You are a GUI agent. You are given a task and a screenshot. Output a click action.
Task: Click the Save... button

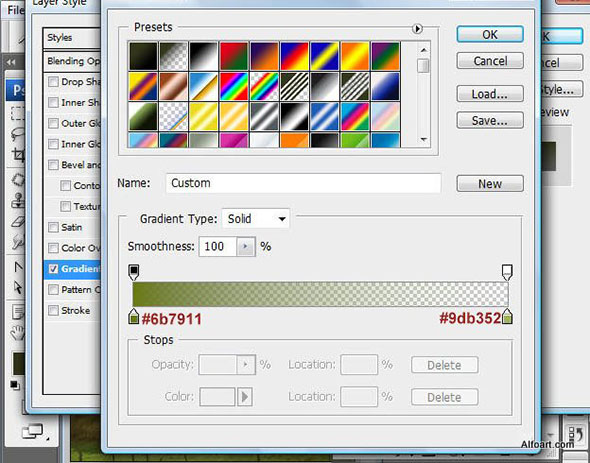(x=490, y=120)
